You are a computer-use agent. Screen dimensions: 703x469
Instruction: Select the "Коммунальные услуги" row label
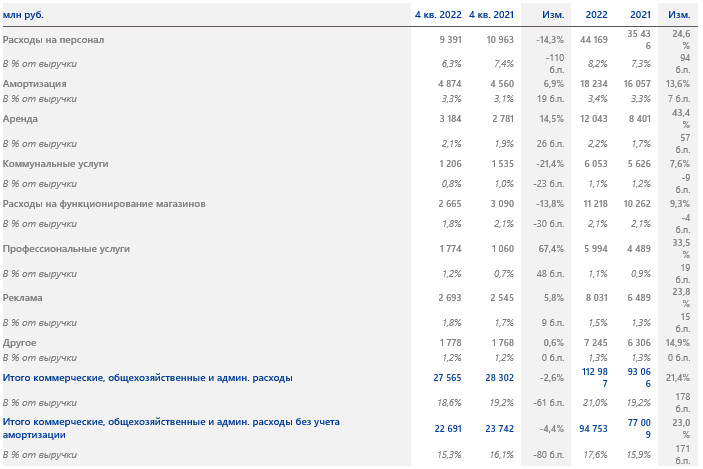(56, 163)
